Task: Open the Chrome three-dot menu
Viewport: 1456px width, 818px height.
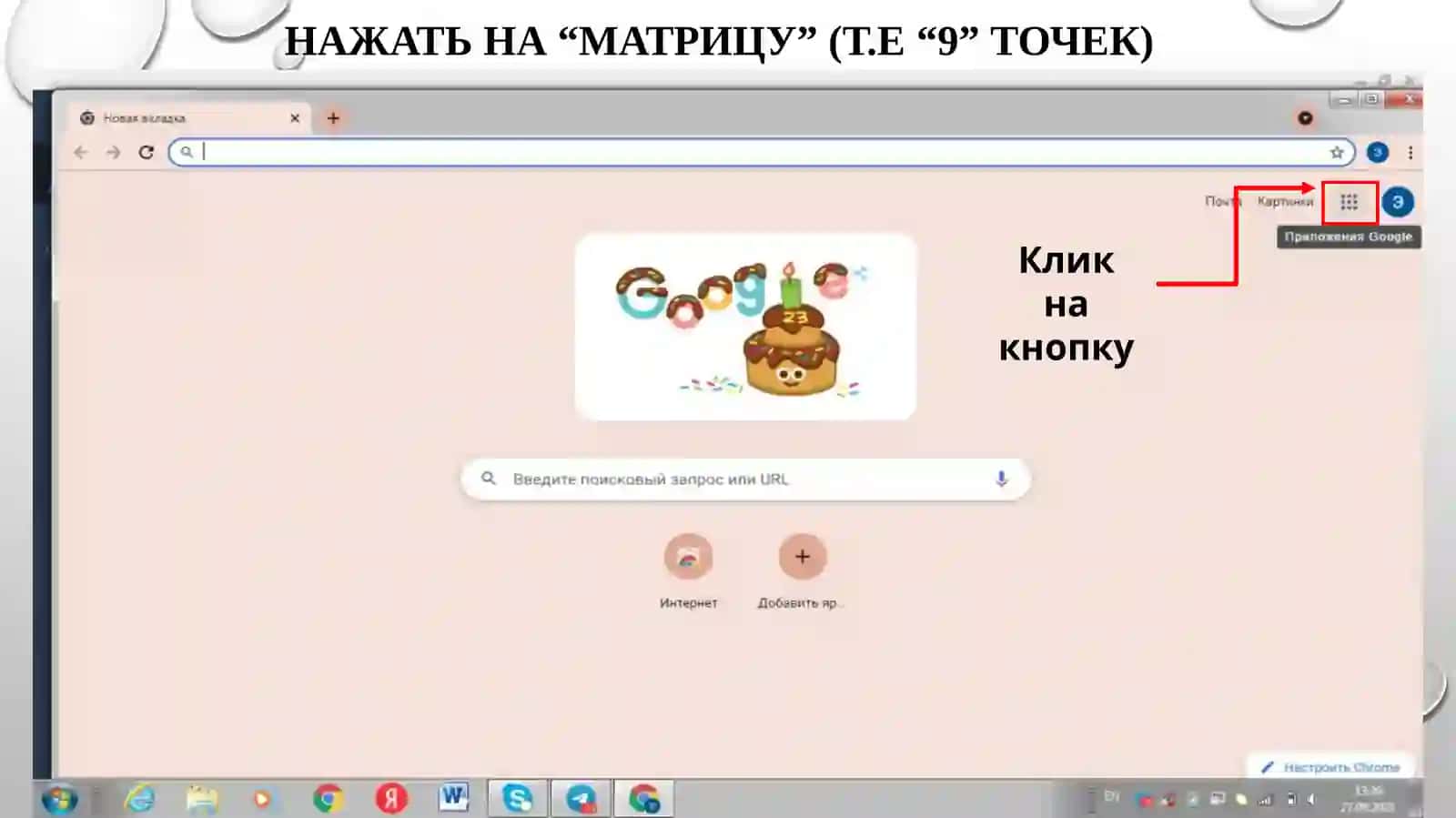Action: click(1410, 153)
